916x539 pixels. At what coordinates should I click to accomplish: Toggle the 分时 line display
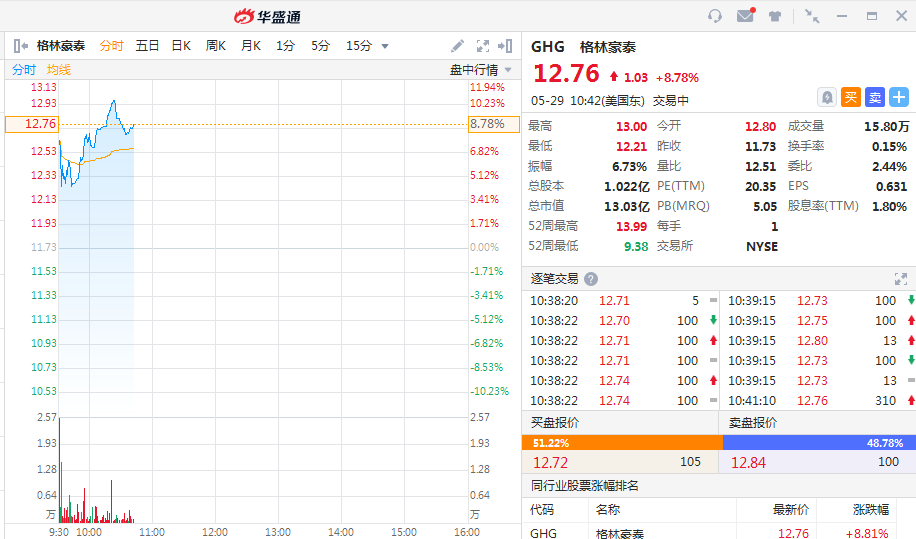coord(24,70)
